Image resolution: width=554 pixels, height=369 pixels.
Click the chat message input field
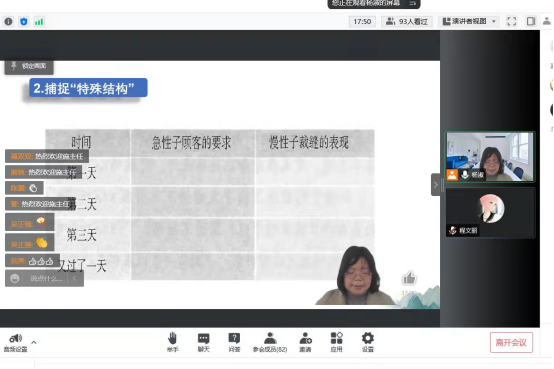(x=46, y=279)
